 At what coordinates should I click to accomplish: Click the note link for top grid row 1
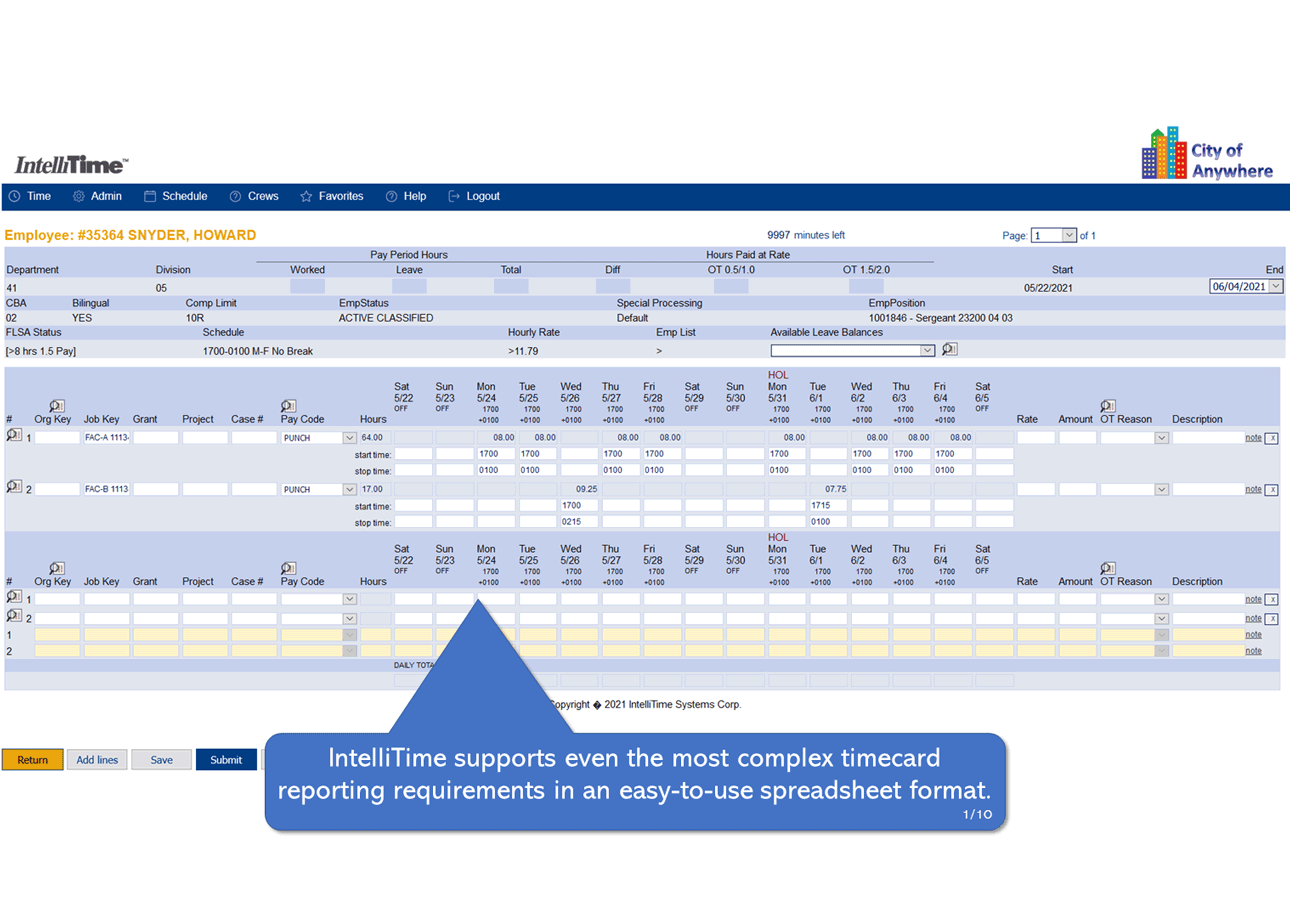point(1252,438)
